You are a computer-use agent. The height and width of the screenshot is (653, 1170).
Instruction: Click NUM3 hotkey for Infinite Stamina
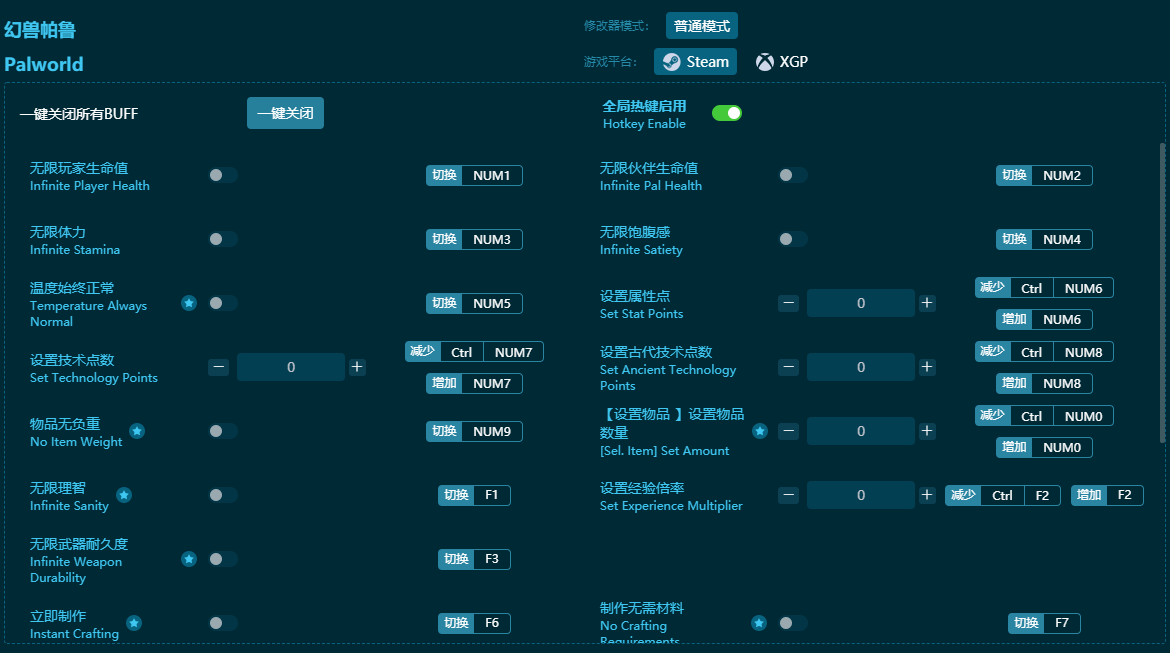point(474,240)
